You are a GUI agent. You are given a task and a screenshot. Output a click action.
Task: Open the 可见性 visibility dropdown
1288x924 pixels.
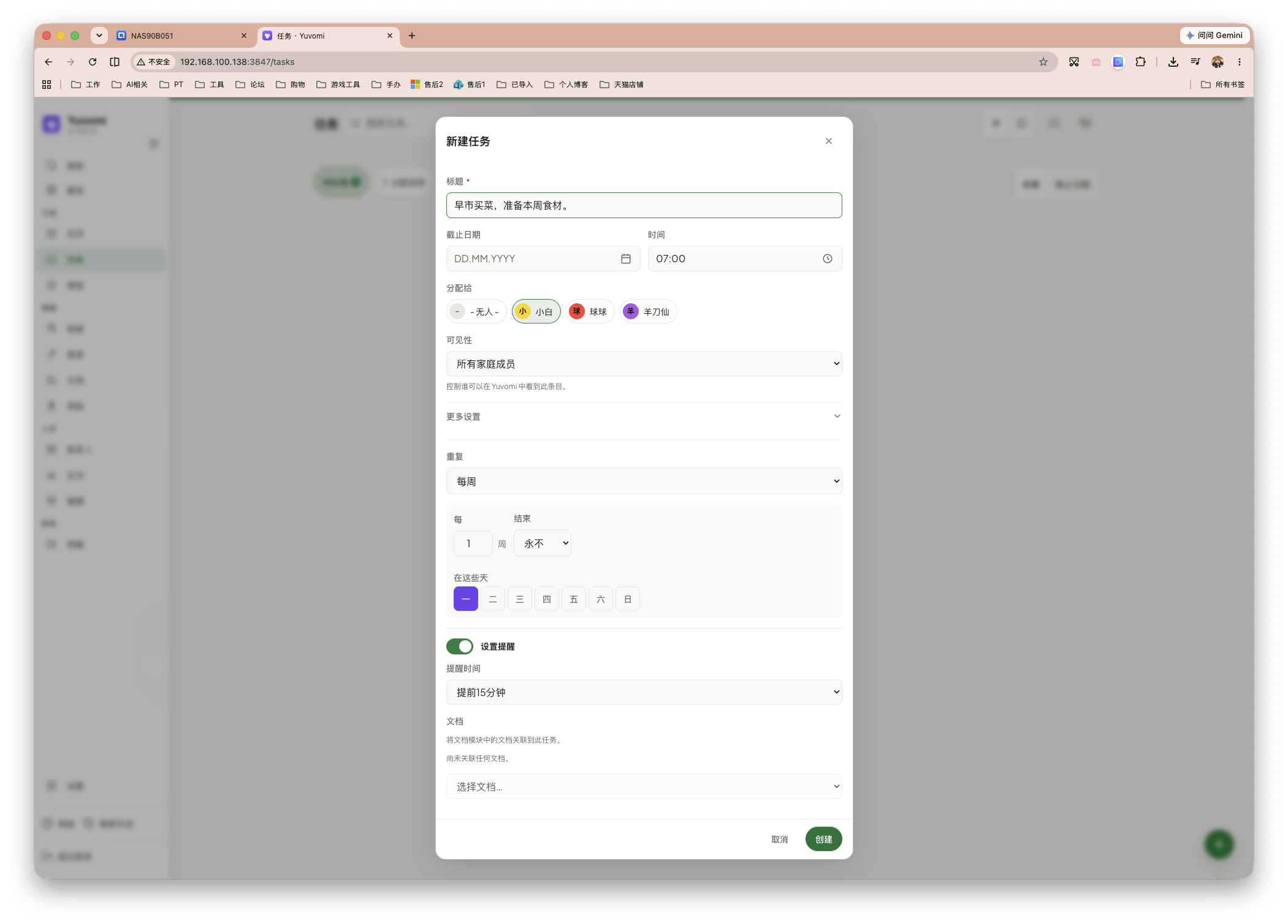coord(644,364)
